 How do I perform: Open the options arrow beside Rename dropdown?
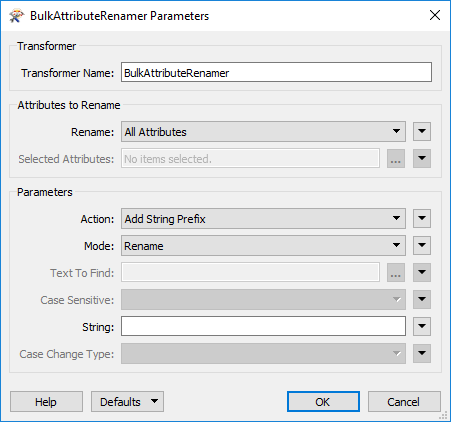tap(422, 132)
